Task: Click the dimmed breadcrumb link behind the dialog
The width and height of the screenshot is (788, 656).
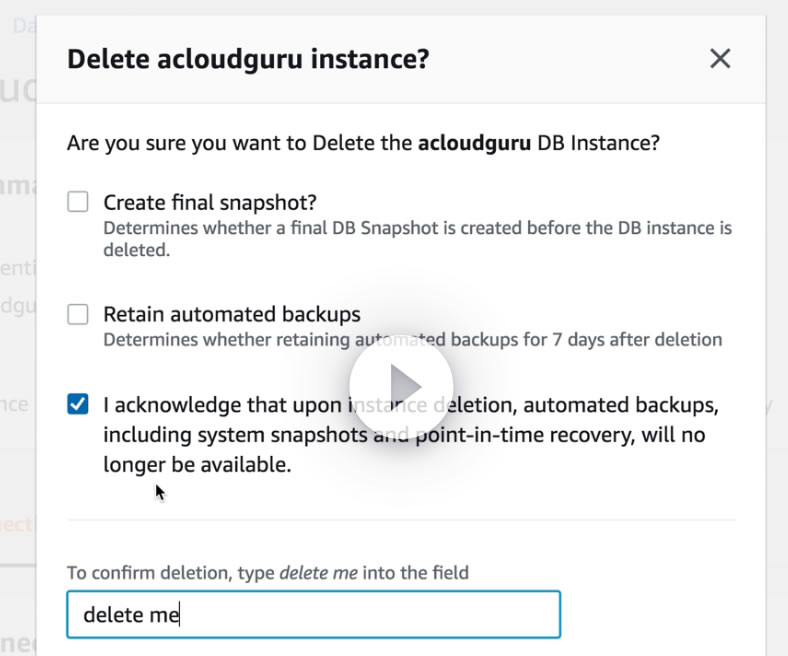Action: point(22,26)
